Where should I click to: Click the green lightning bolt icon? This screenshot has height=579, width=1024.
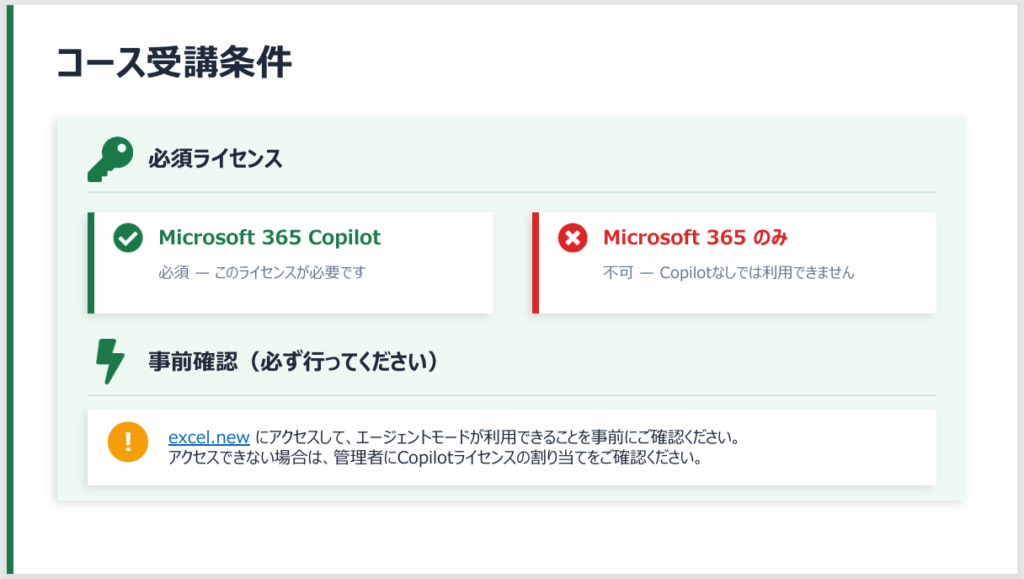click(108, 361)
